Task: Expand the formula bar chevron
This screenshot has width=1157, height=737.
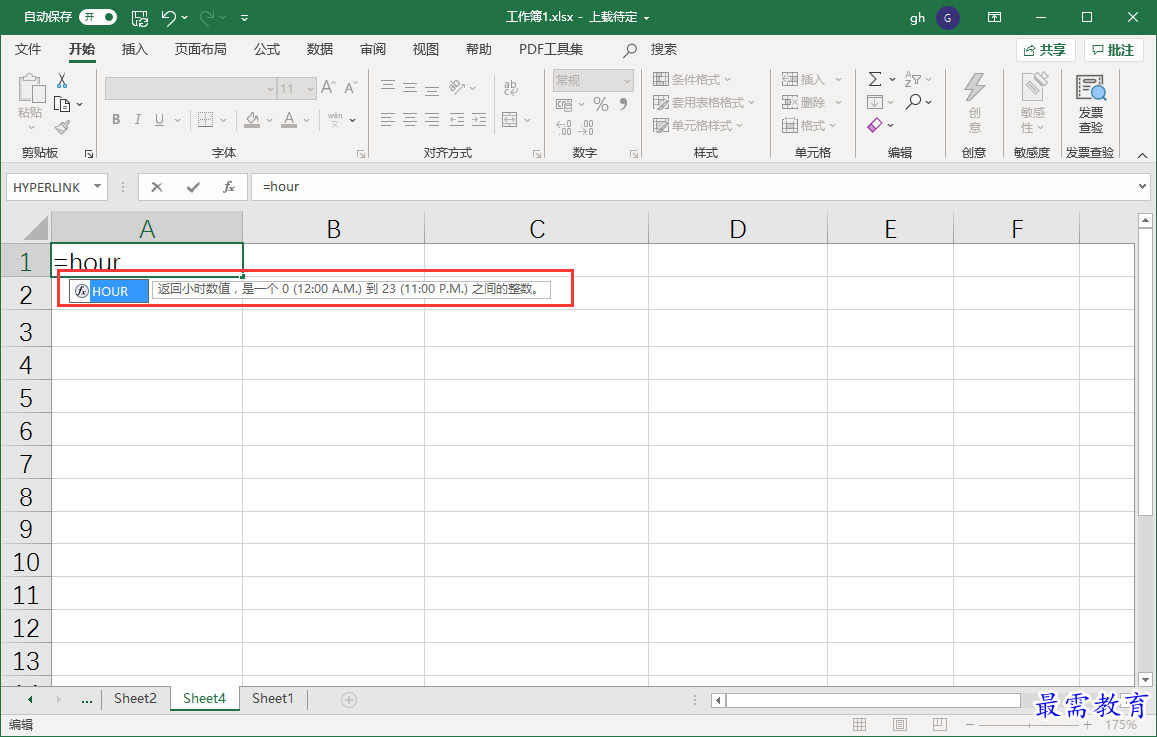Action: coord(1143,187)
